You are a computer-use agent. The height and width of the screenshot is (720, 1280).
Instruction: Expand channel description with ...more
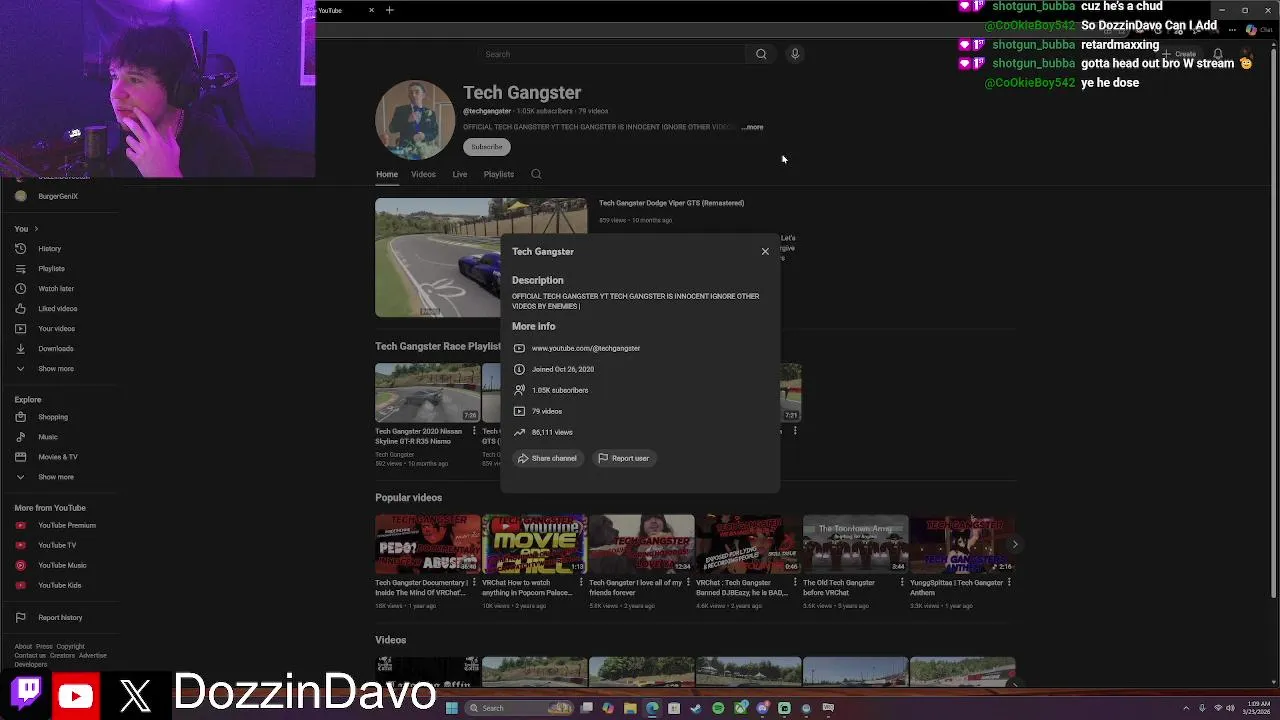pyautogui.click(x=753, y=127)
